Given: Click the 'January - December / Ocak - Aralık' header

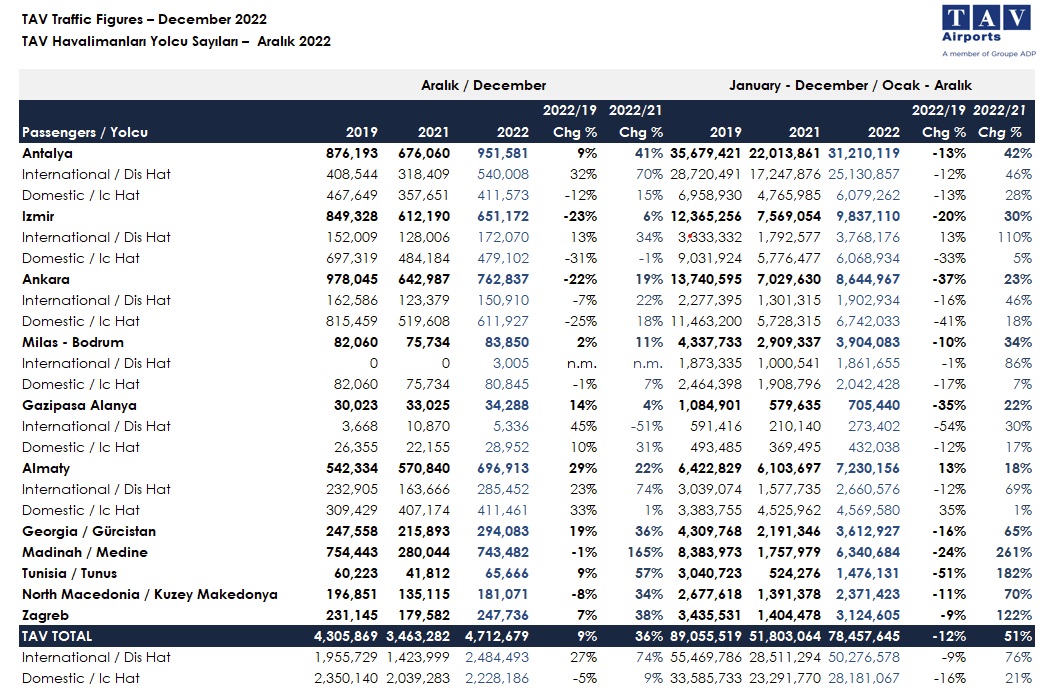Looking at the screenshot, I should [x=850, y=85].
